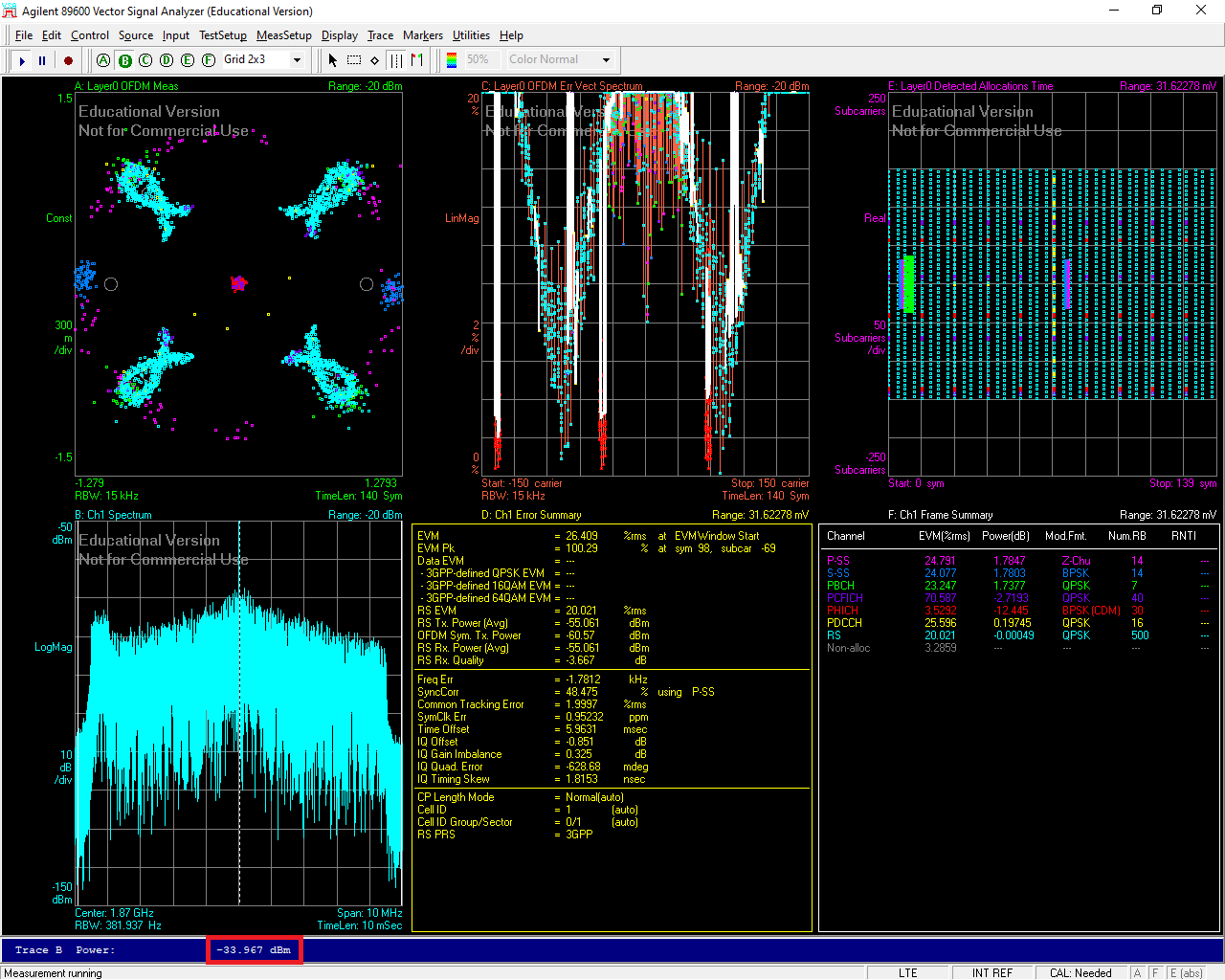Open the Markers menu
The width and height of the screenshot is (1225, 980).
click(423, 35)
